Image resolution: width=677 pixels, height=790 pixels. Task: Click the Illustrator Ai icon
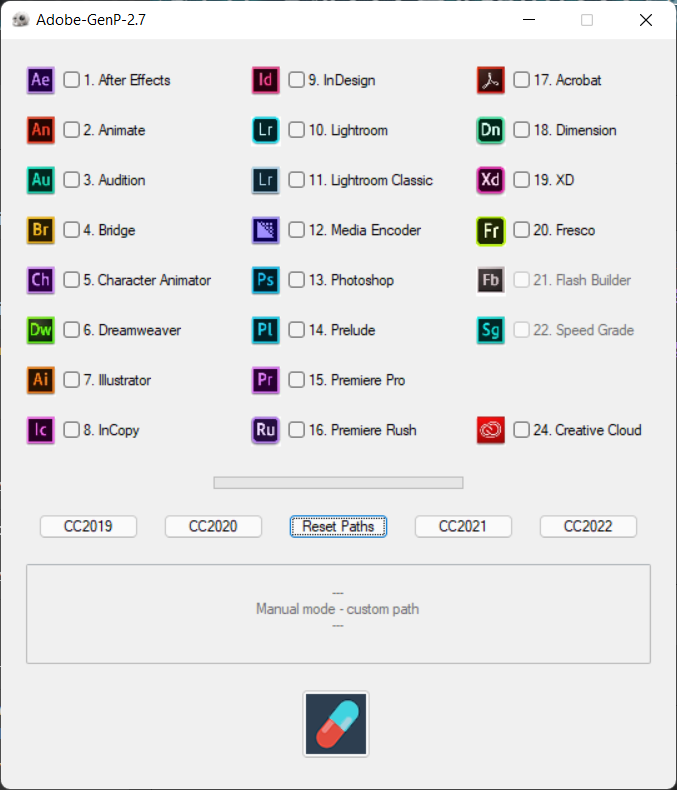coord(40,380)
